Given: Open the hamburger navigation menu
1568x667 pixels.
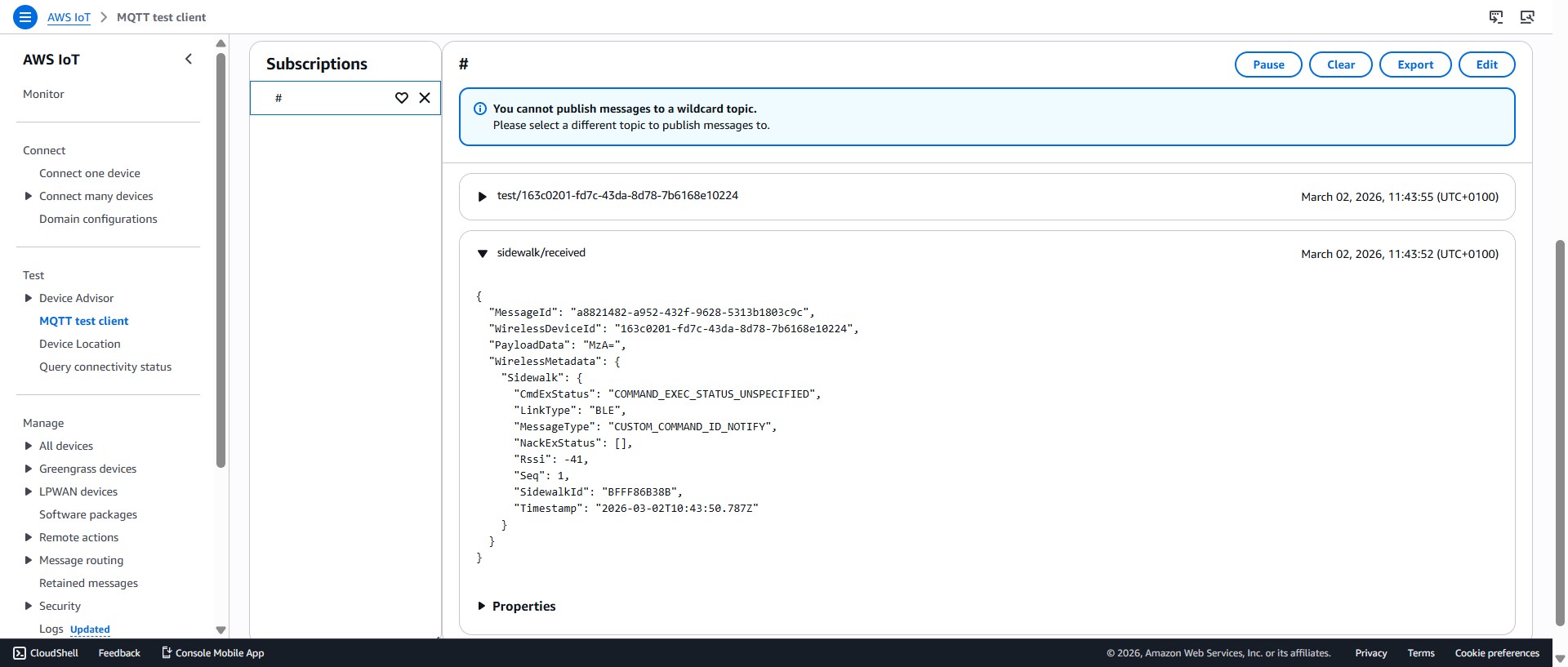Looking at the screenshot, I should pyautogui.click(x=25, y=16).
